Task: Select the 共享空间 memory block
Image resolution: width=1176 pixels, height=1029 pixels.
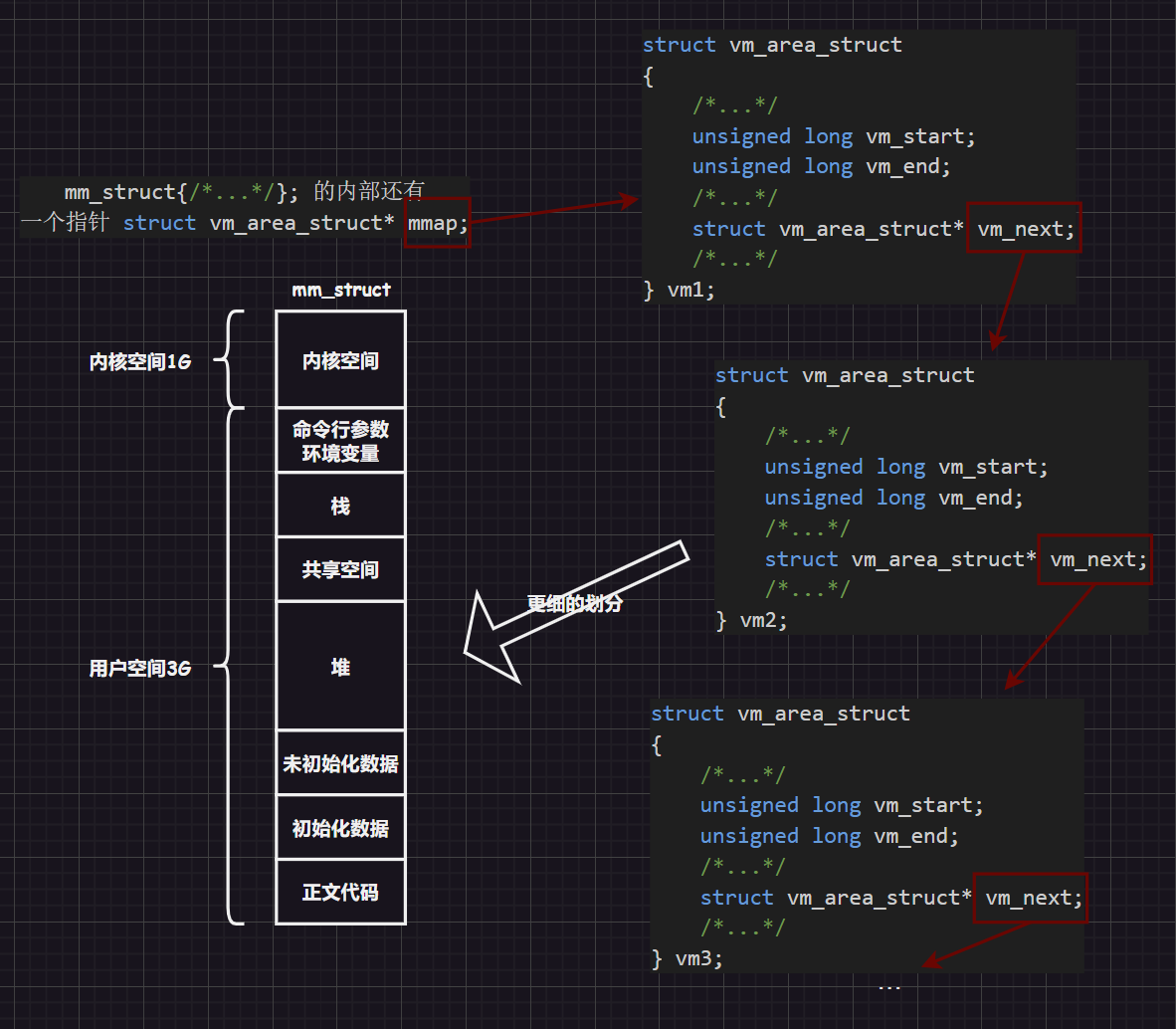Action: [x=340, y=570]
